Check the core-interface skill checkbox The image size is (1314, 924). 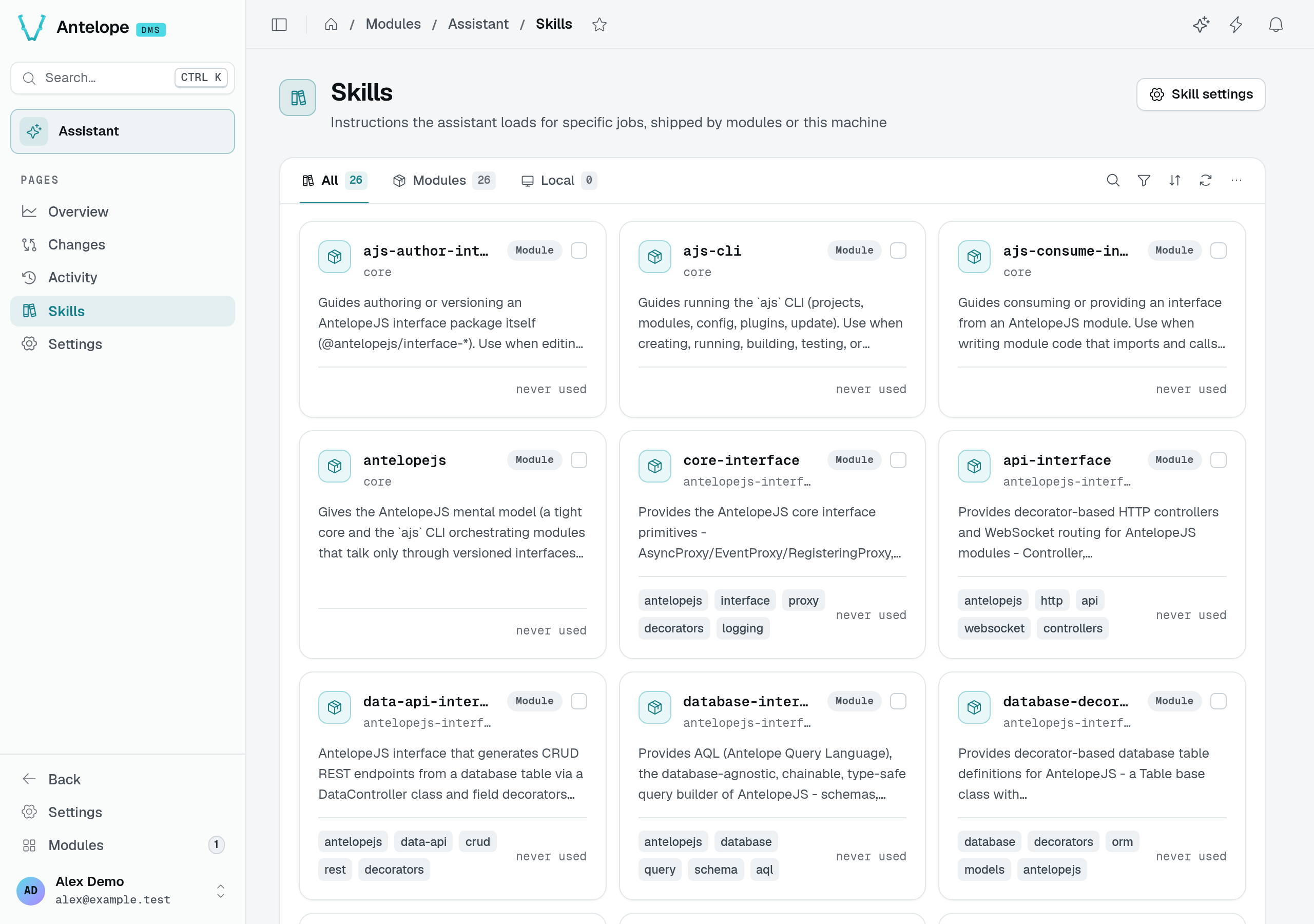(x=898, y=460)
